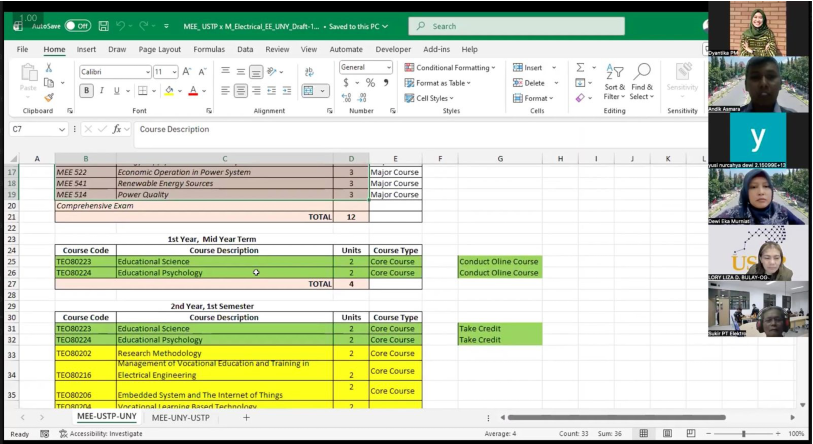Viewport: 813px width, 444px height.
Task: Check Accessibility: Investigate in status bar
Action: coord(101,434)
